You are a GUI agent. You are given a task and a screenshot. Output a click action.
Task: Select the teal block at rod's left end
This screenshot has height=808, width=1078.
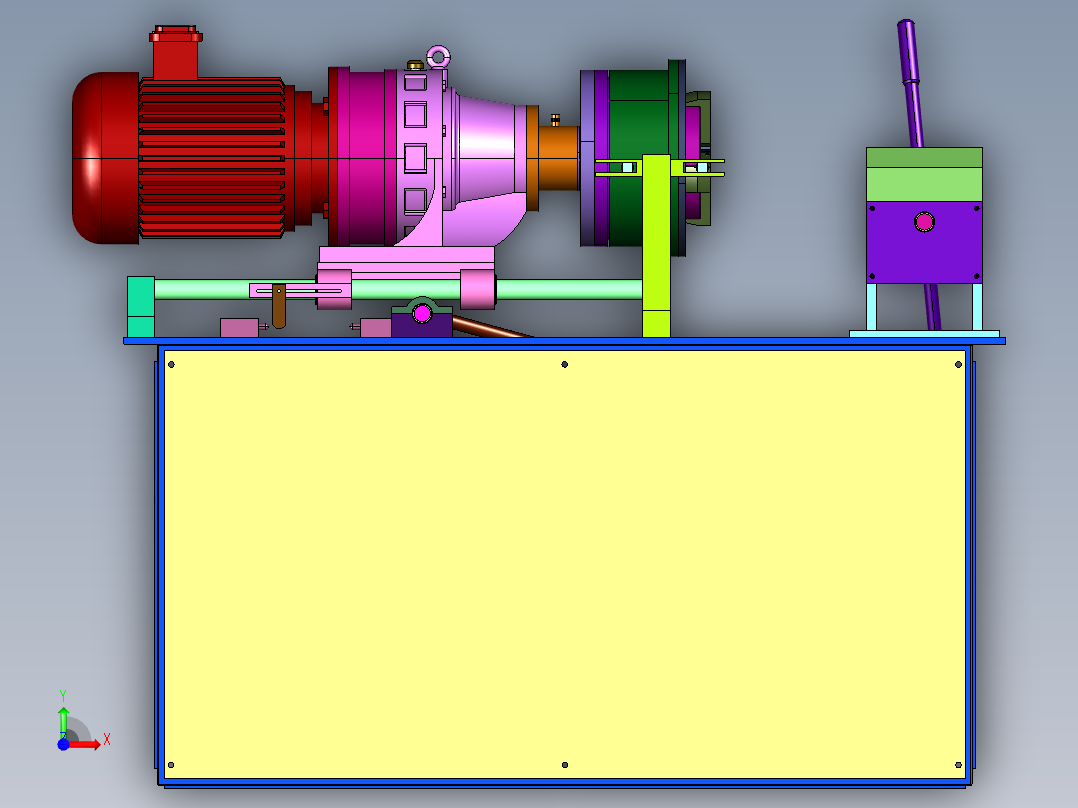click(x=141, y=307)
